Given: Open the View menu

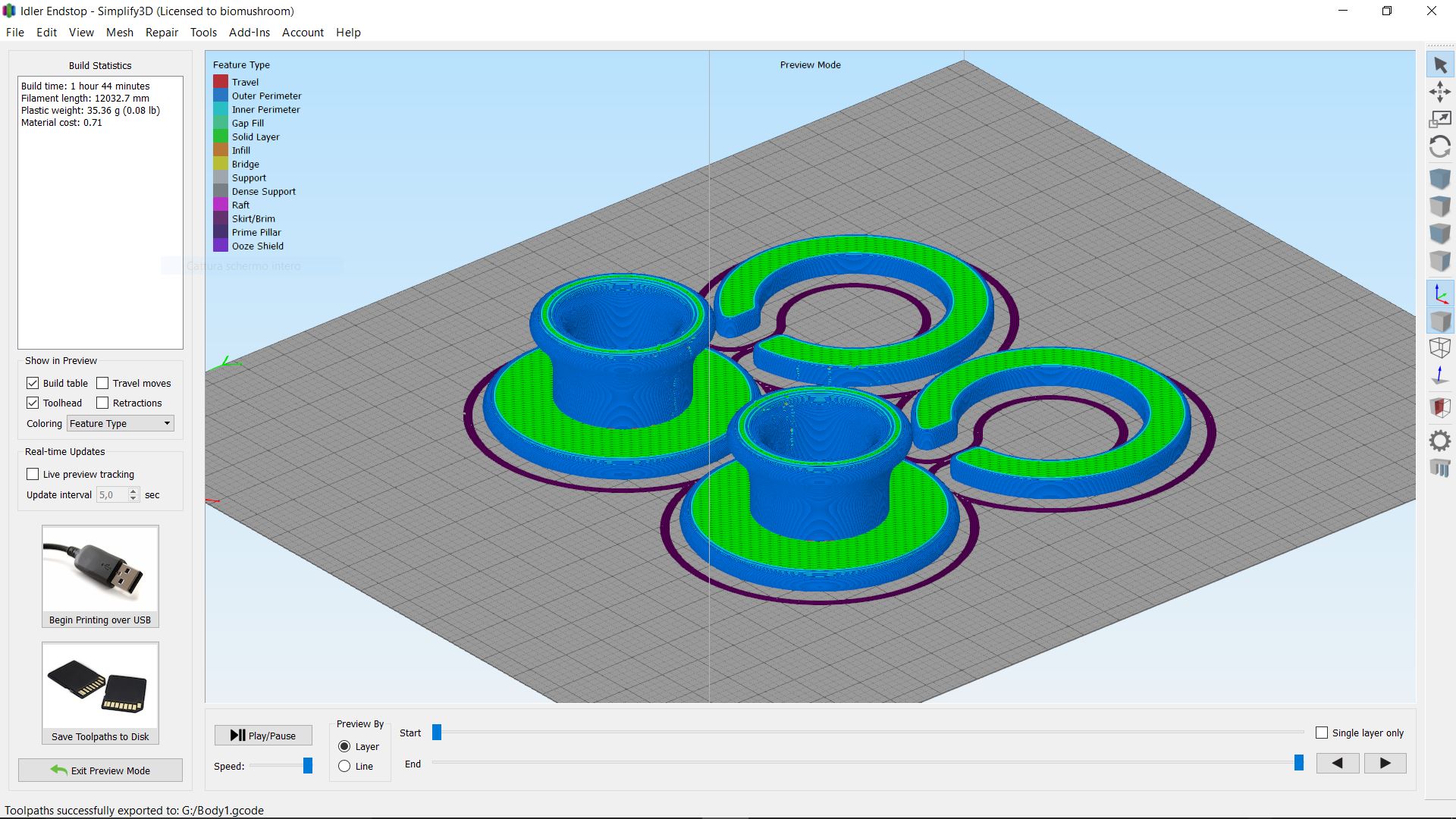Looking at the screenshot, I should pos(81,33).
